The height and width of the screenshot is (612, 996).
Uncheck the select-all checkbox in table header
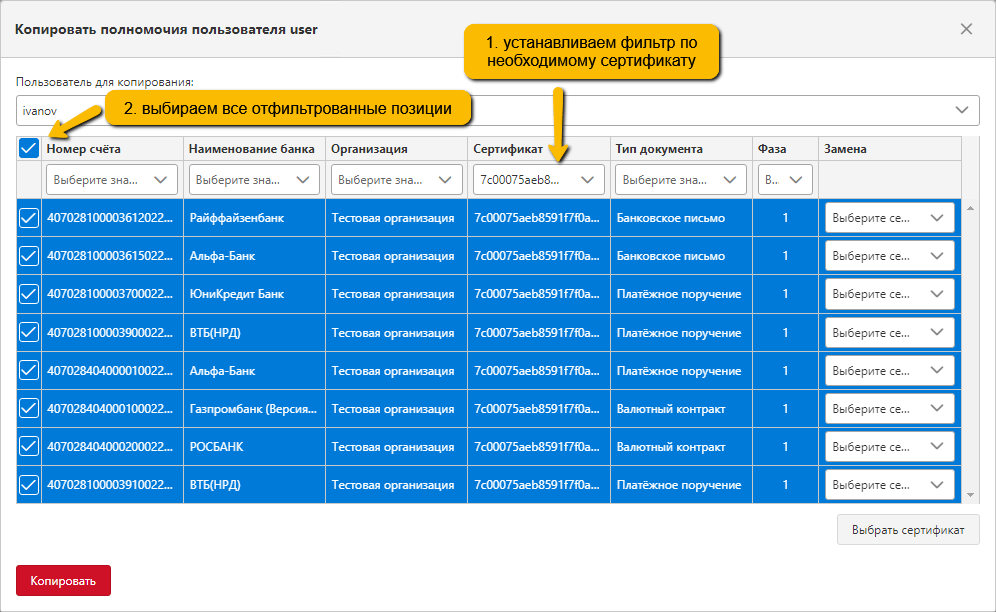pos(29,148)
